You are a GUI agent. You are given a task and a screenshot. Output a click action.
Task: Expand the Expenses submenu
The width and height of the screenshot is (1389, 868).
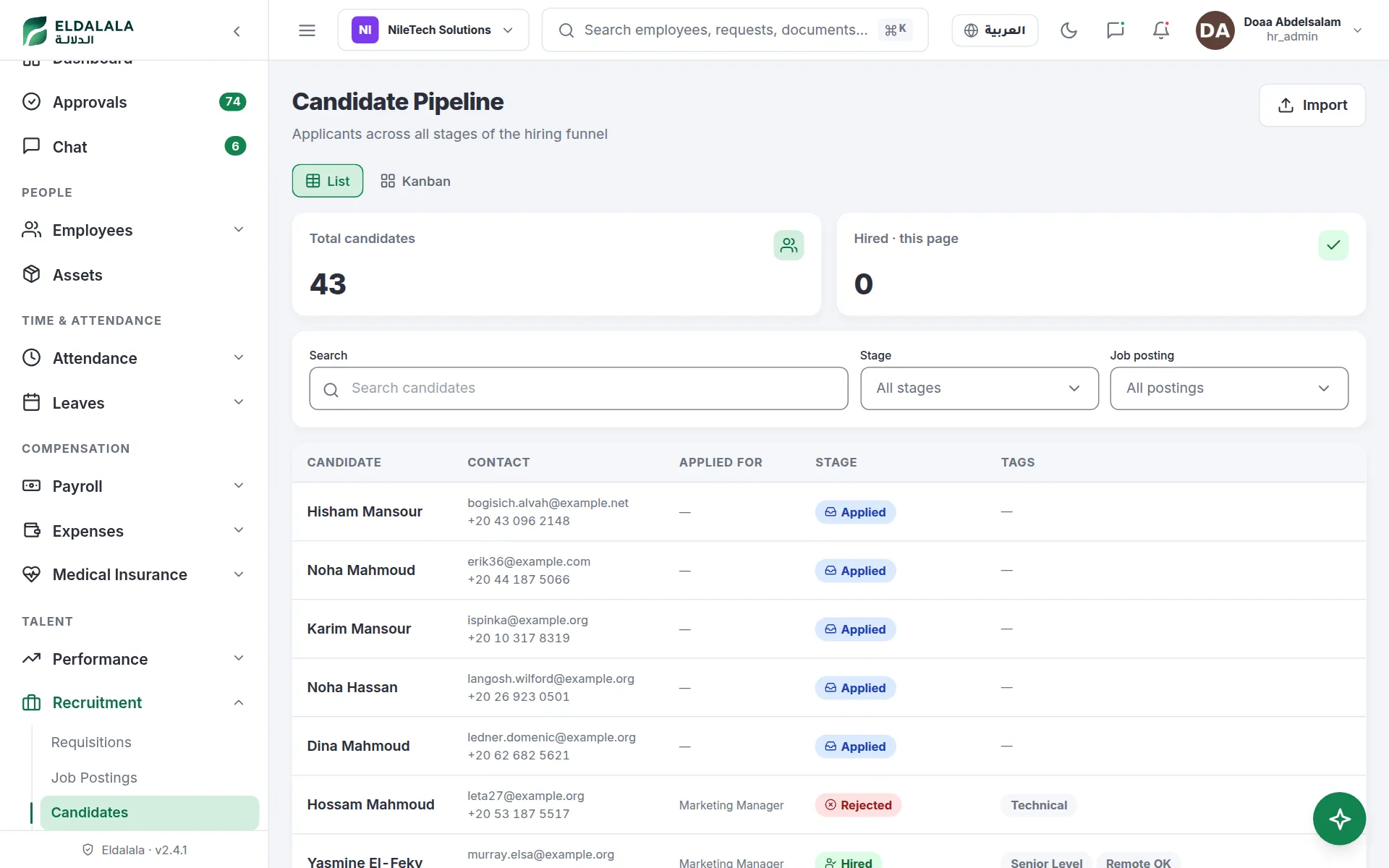239,530
